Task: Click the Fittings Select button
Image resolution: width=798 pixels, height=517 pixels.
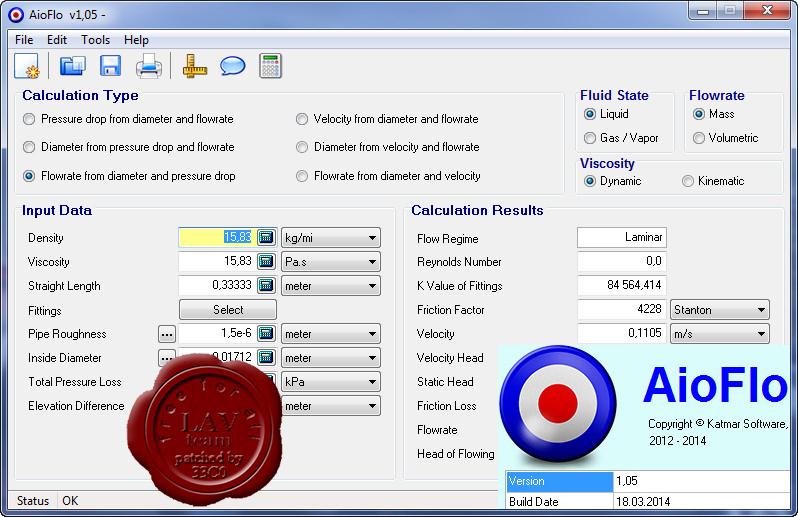Action: [x=228, y=309]
